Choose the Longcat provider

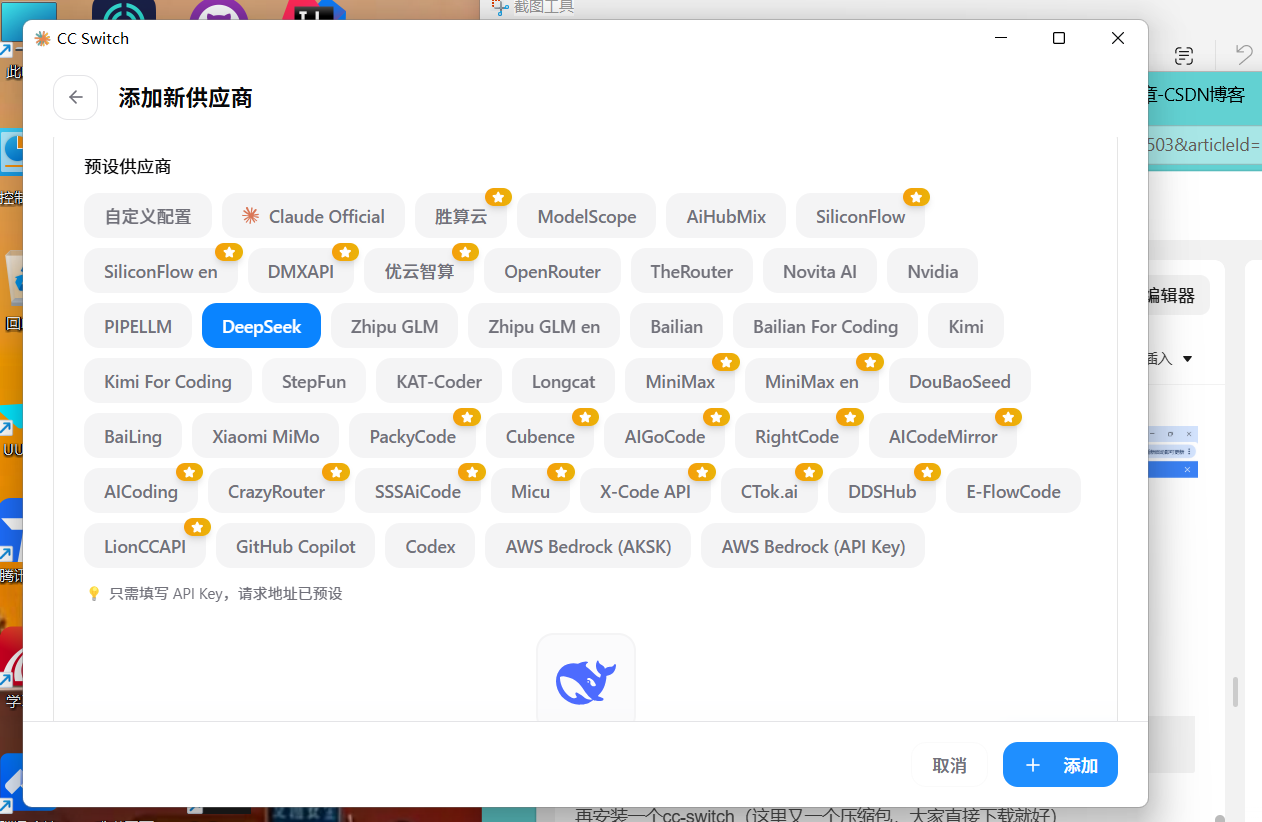tap(564, 381)
